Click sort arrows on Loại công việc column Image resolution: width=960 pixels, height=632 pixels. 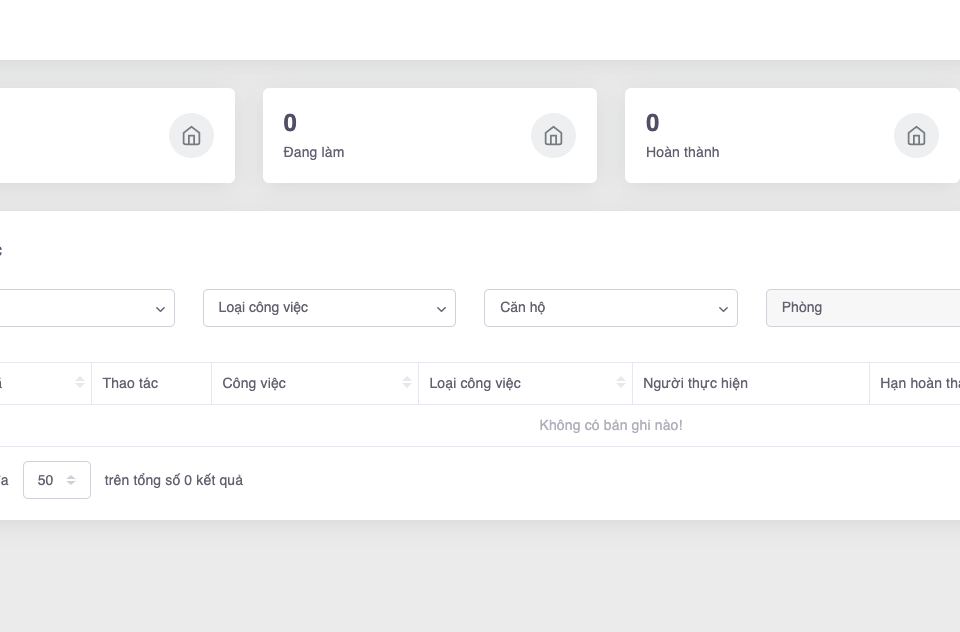pyautogui.click(x=621, y=383)
